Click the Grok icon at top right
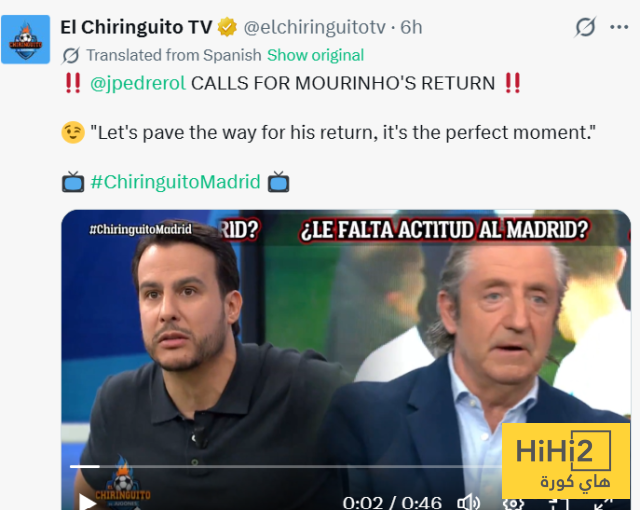This screenshot has width=640, height=510. (x=585, y=27)
